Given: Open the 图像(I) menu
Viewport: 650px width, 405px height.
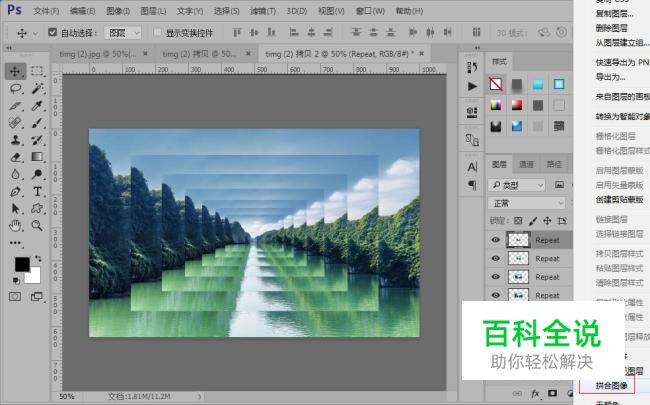Looking at the screenshot, I should [118, 11].
